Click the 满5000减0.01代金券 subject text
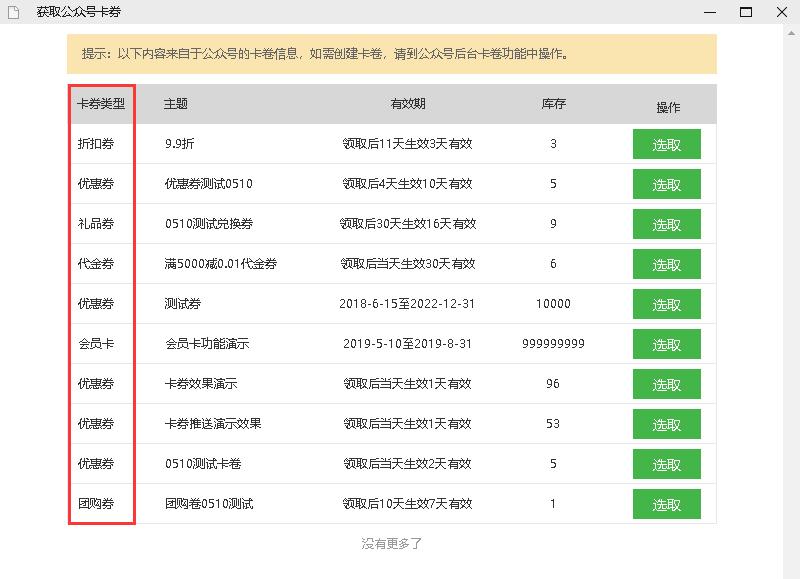The width and height of the screenshot is (800, 579). (220, 264)
